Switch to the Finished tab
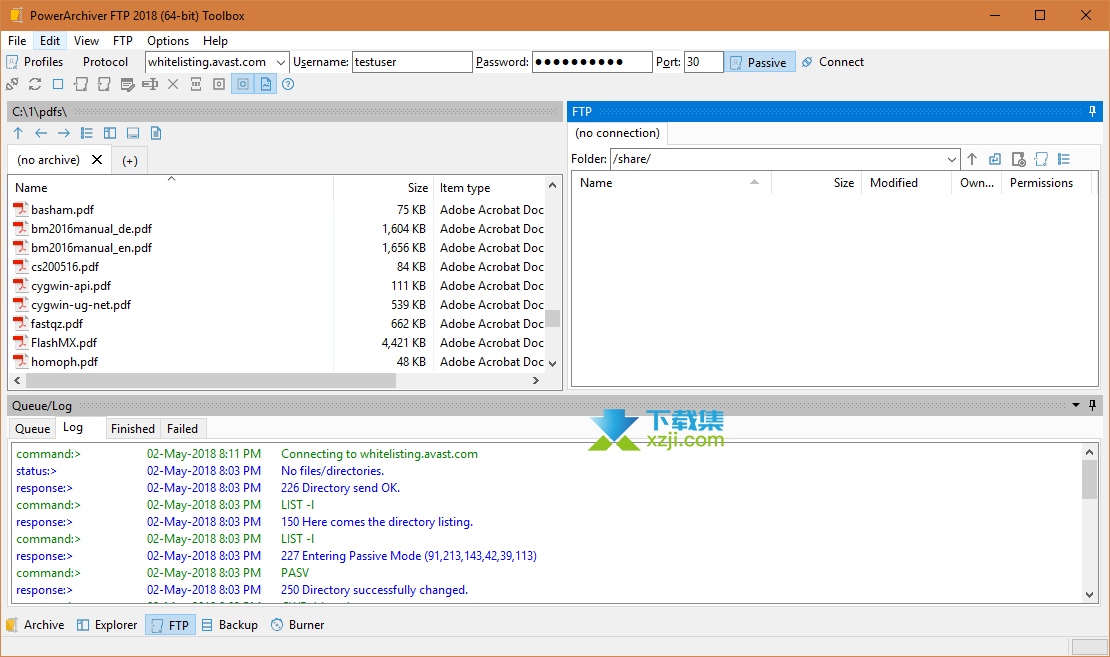1110x657 pixels. (x=132, y=428)
